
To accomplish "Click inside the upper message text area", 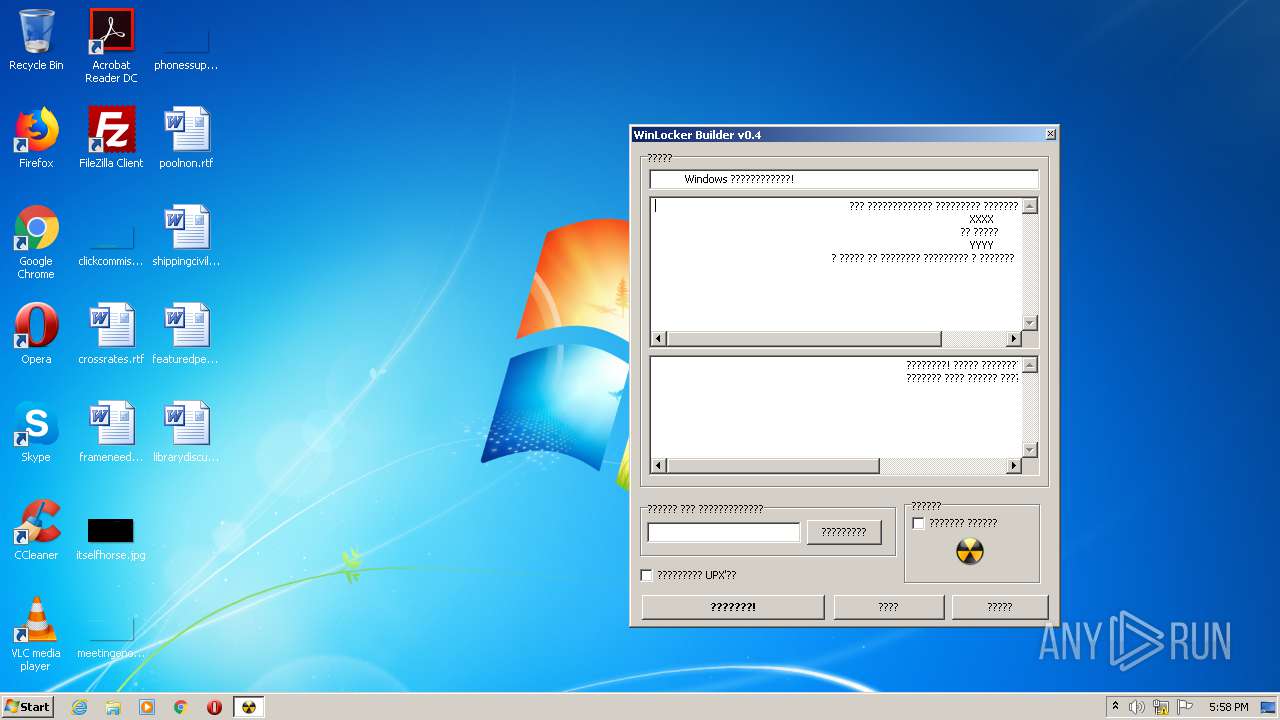I will [836, 263].
